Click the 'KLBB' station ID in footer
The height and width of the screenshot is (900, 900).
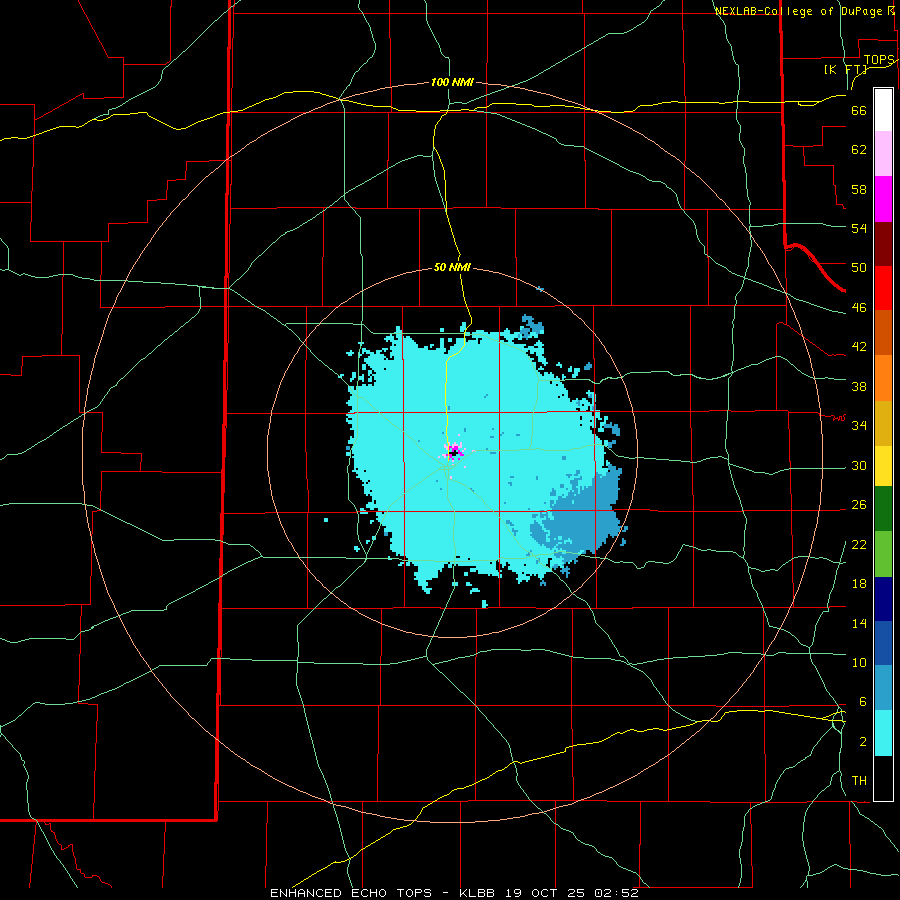click(478, 893)
